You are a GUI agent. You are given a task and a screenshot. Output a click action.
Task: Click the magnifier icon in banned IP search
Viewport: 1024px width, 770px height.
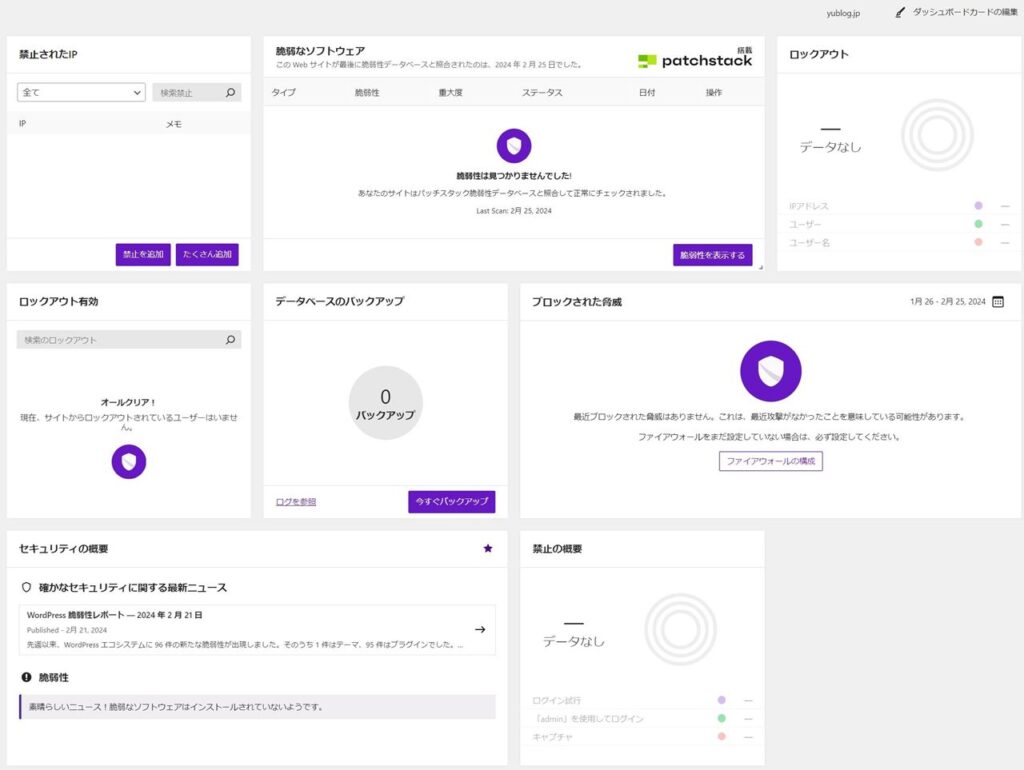(x=231, y=92)
